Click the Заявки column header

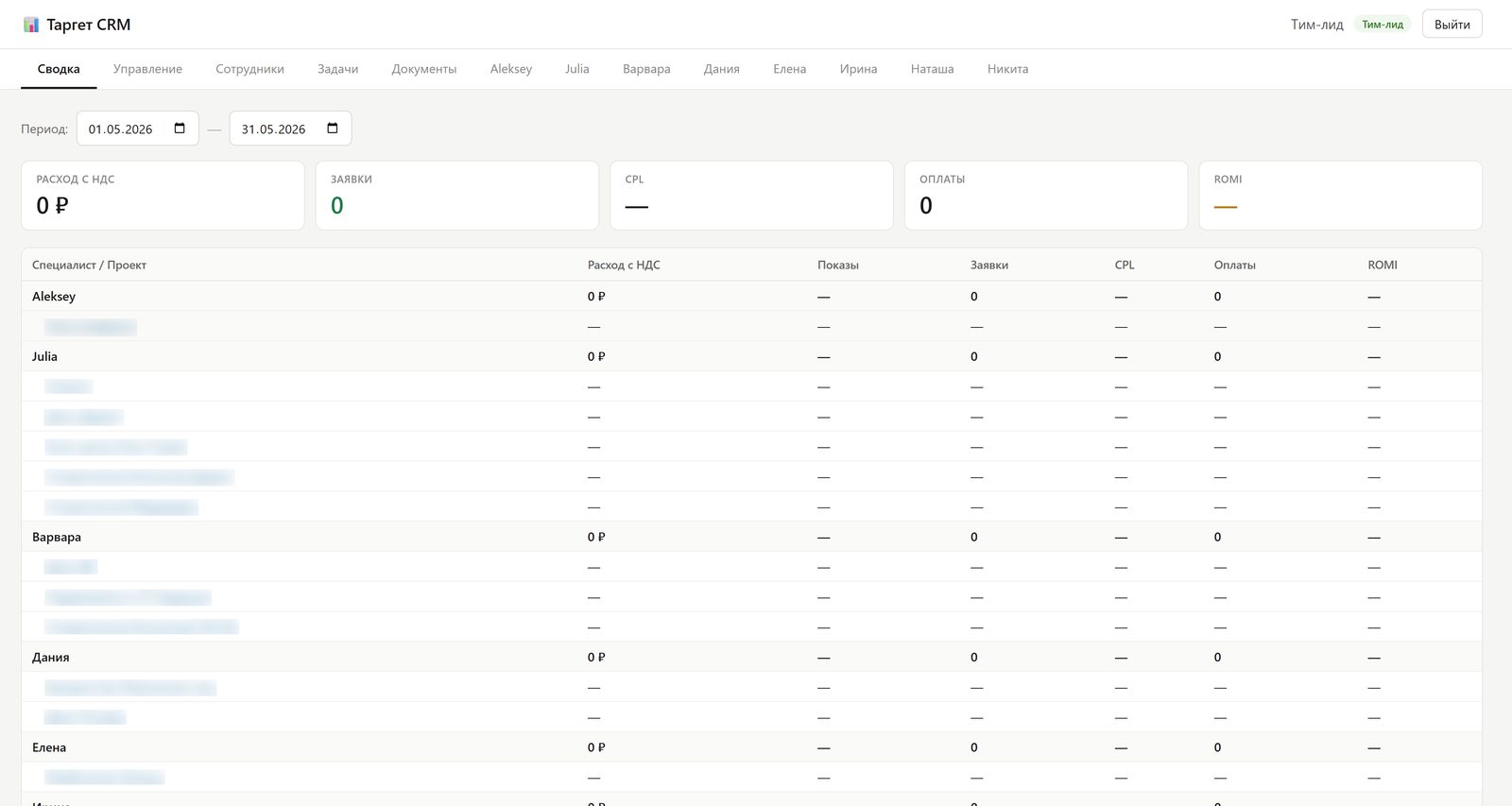[x=989, y=265]
